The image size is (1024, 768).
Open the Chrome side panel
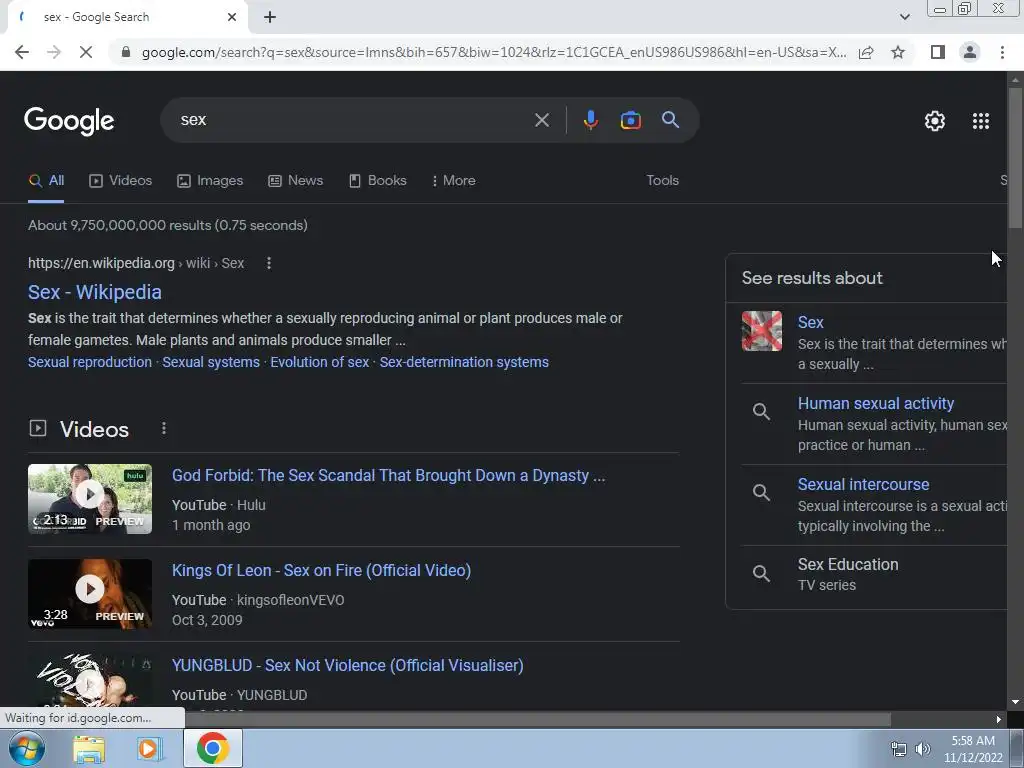click(938, 52)
